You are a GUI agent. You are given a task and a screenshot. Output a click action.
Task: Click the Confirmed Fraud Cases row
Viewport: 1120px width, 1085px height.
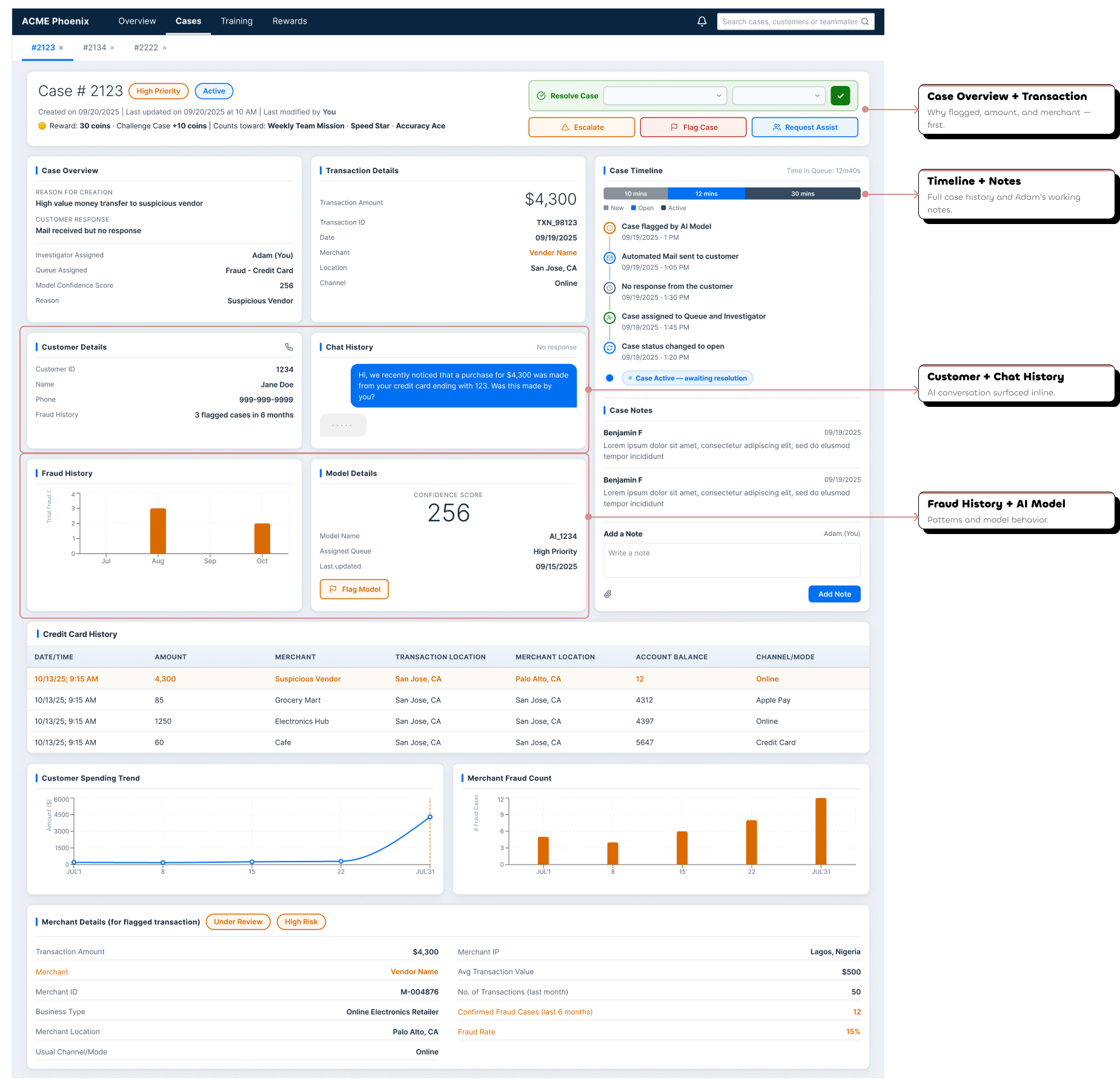[659, 1012]
